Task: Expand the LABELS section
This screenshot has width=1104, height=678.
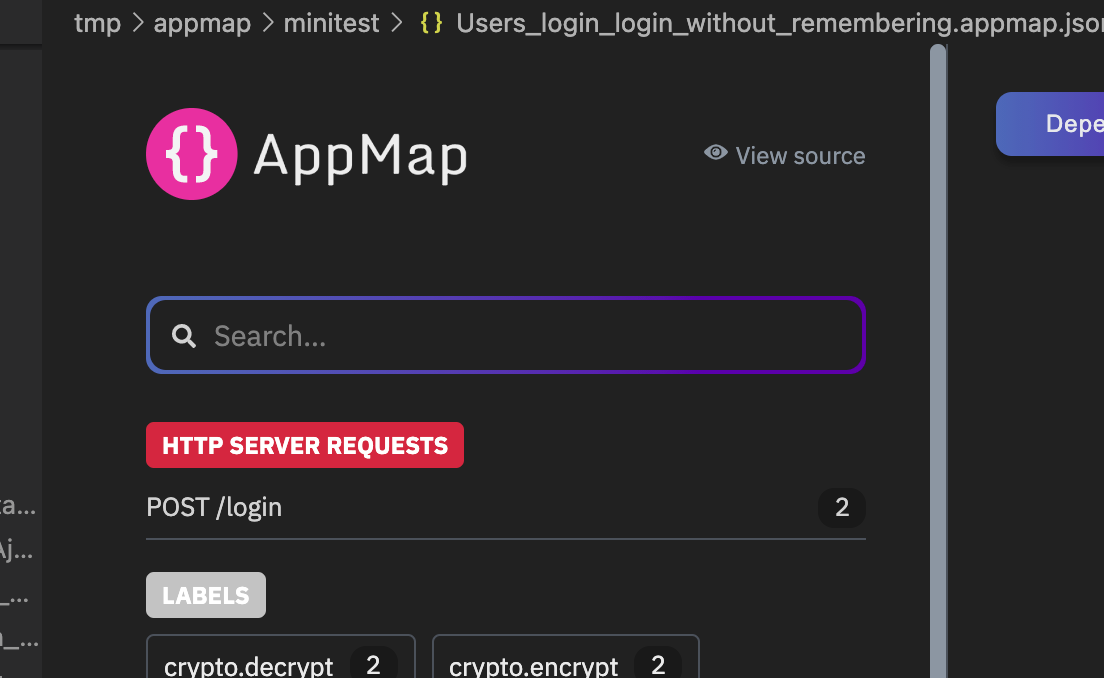Action: click(x=205, y=595)
